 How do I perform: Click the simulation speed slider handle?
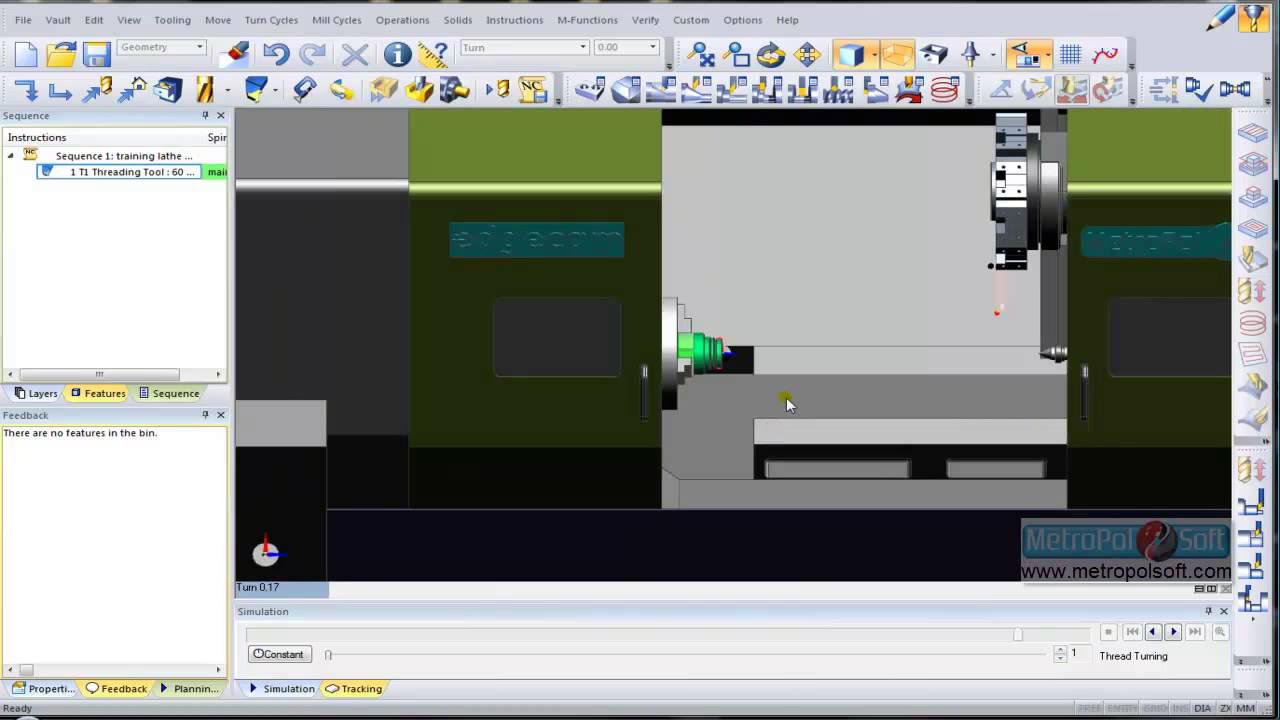coord(328,655)
